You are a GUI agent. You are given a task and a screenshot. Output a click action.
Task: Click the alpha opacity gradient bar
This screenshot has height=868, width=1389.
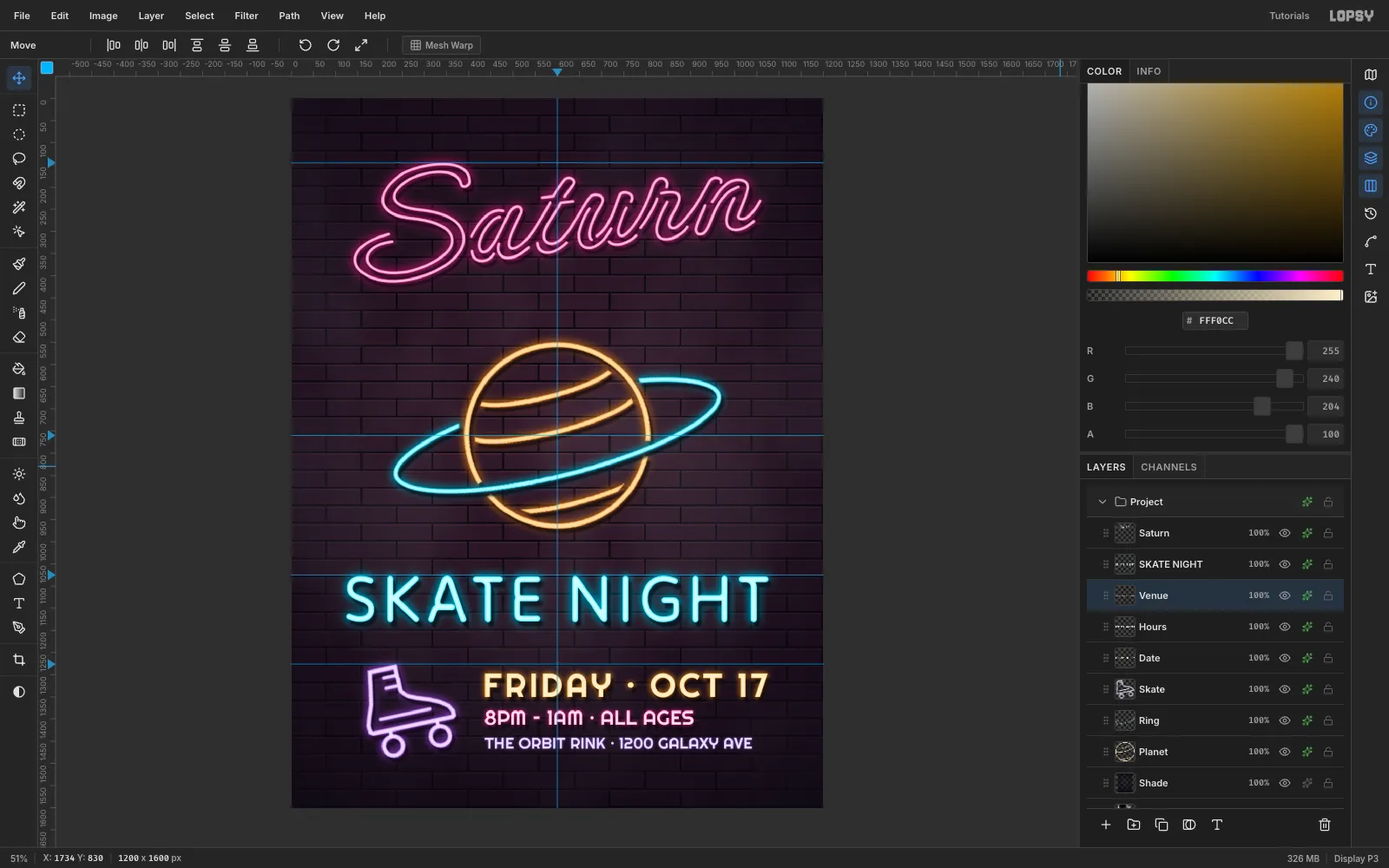[x=1215, y=295]
